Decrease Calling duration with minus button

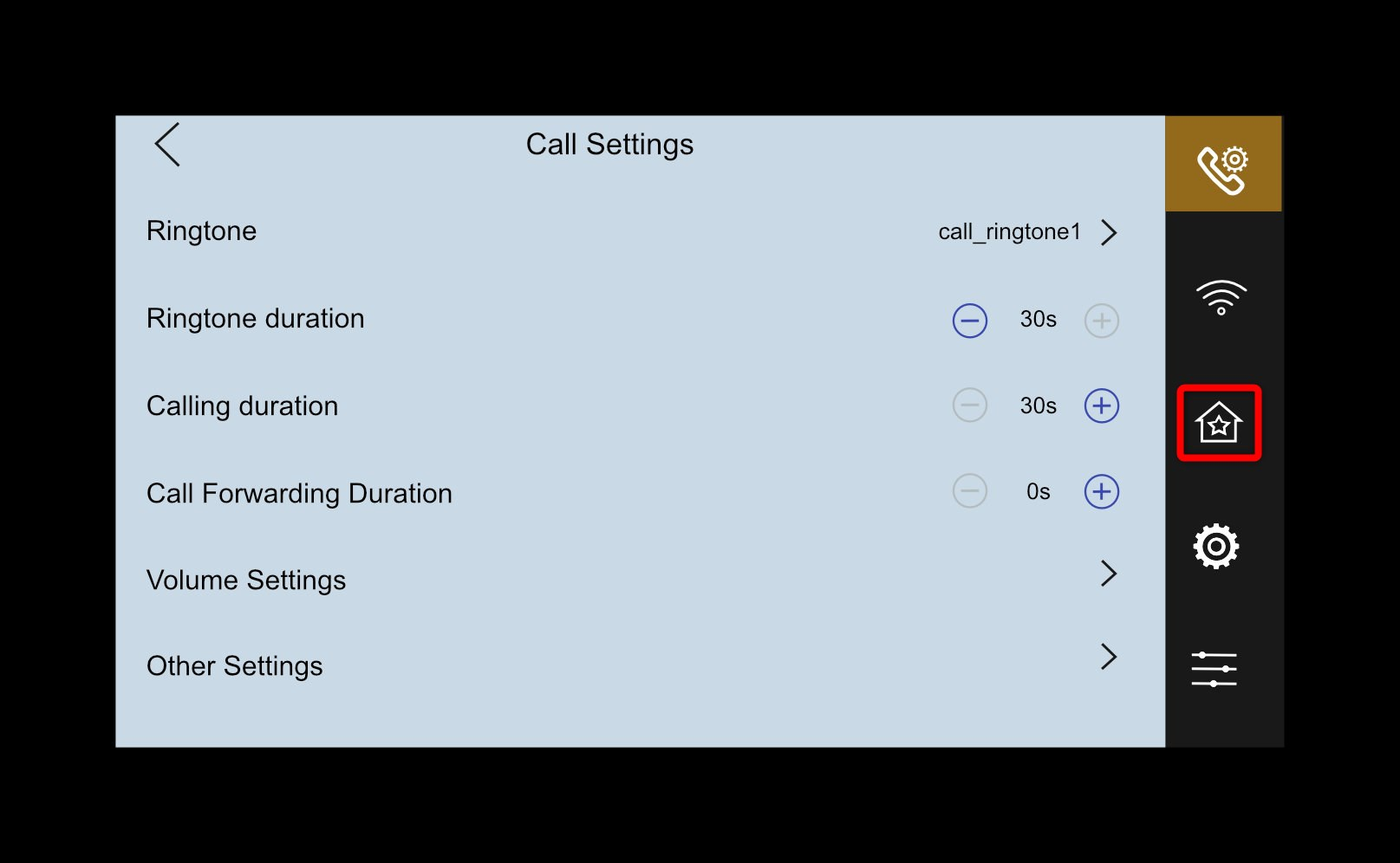pos(970,406)
